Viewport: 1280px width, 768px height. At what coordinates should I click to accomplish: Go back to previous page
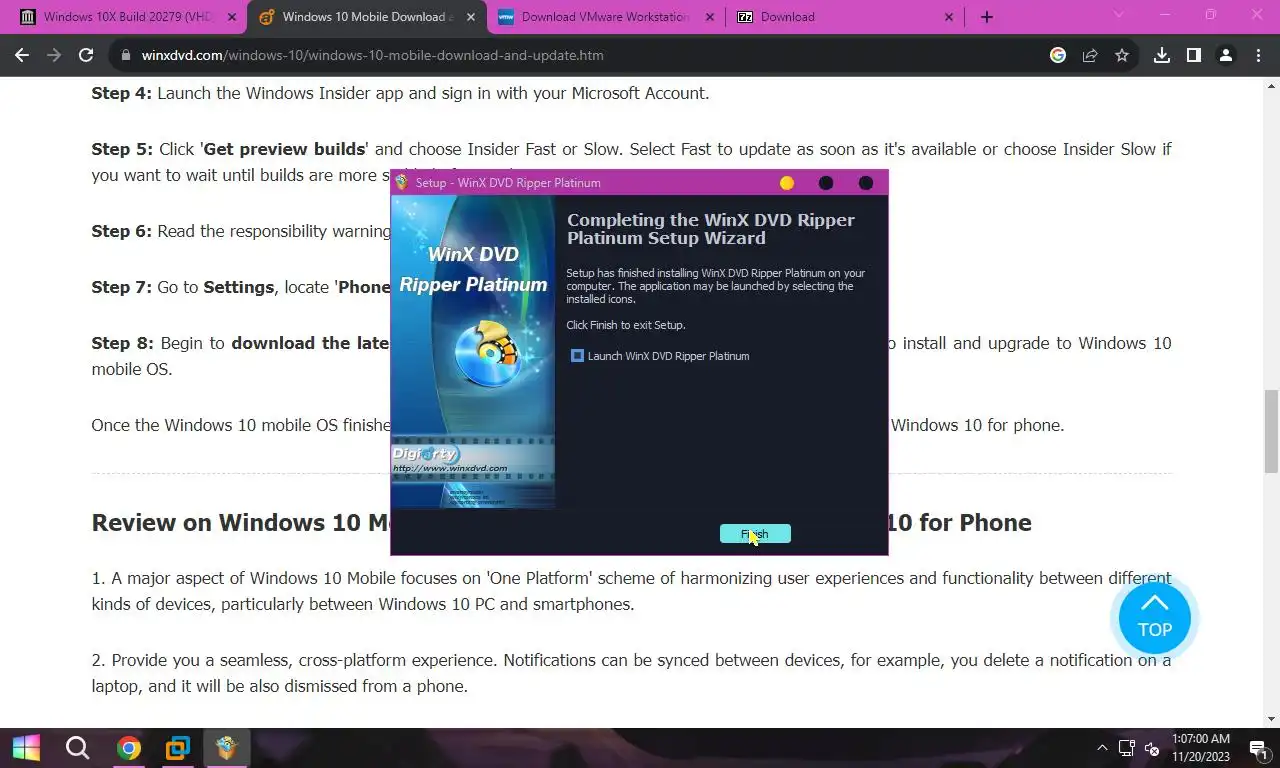coord(22,55)
